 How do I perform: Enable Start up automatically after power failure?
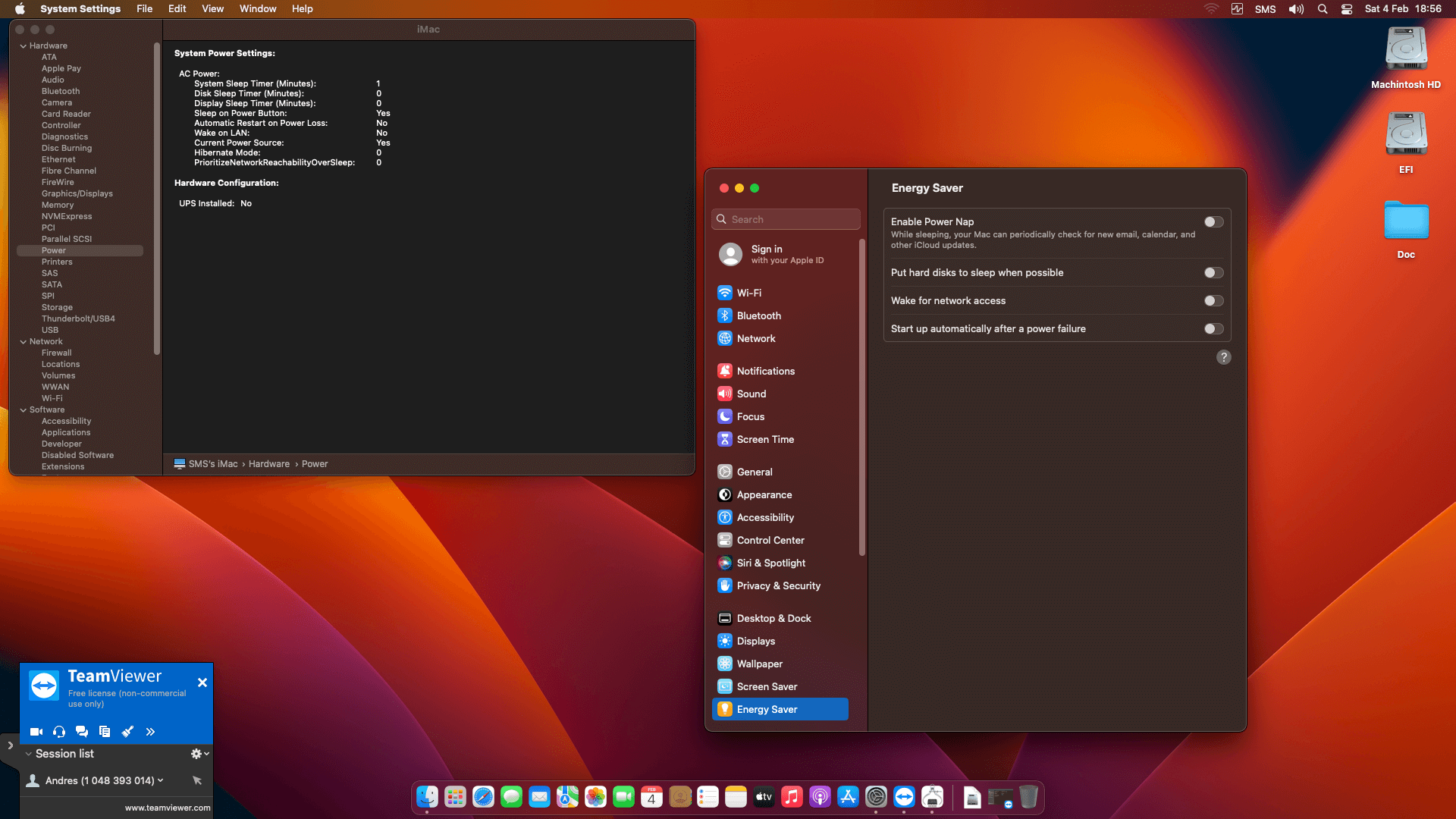(x=1213, y=329)
